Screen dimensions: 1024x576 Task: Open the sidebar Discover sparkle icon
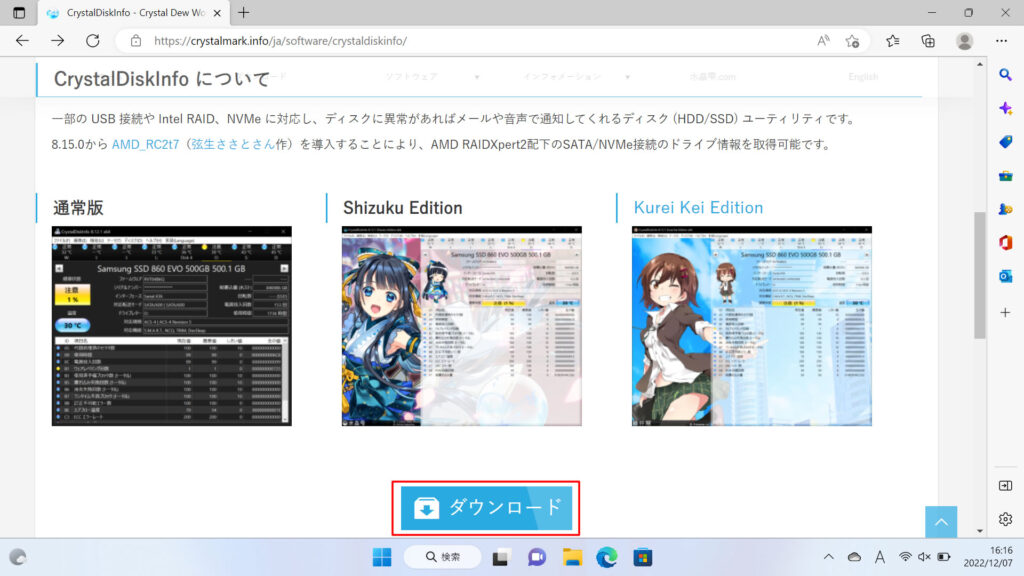[1006, 108]
